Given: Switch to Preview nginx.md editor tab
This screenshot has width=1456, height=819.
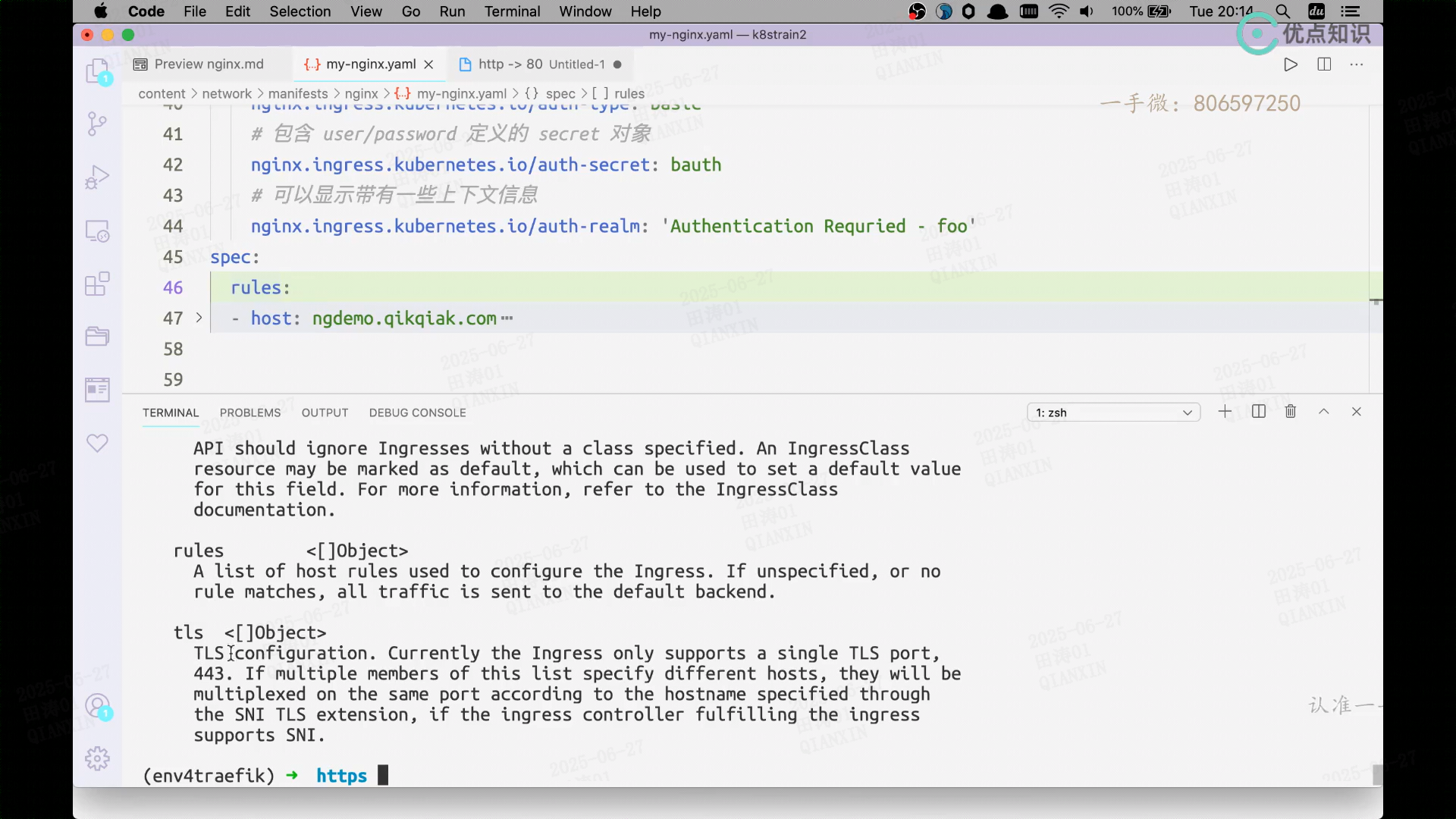Looking at the screenshot, I should (x=209, y=64).
